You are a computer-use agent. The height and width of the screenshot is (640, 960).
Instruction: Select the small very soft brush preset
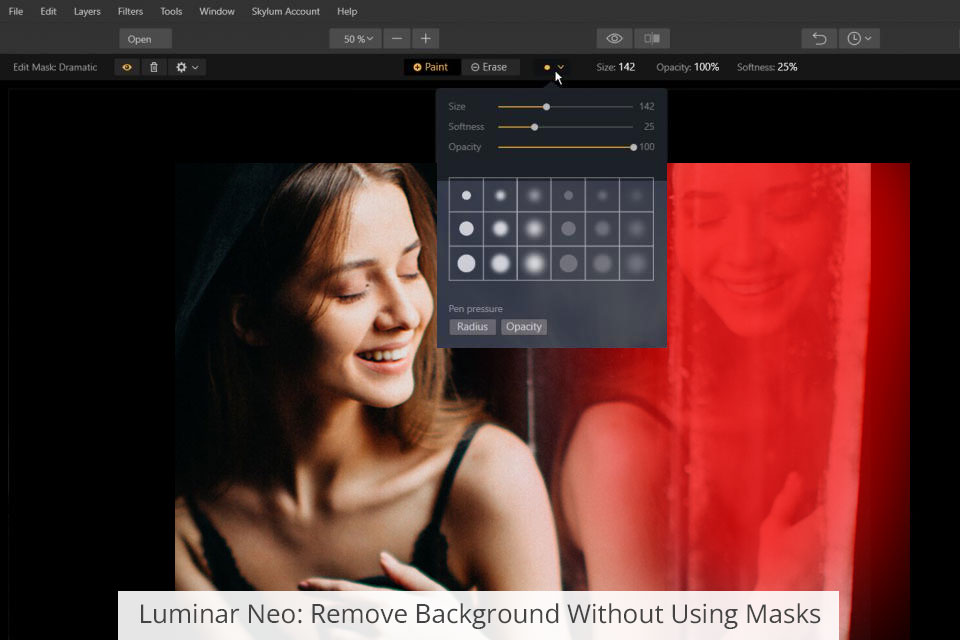[534, 195]
